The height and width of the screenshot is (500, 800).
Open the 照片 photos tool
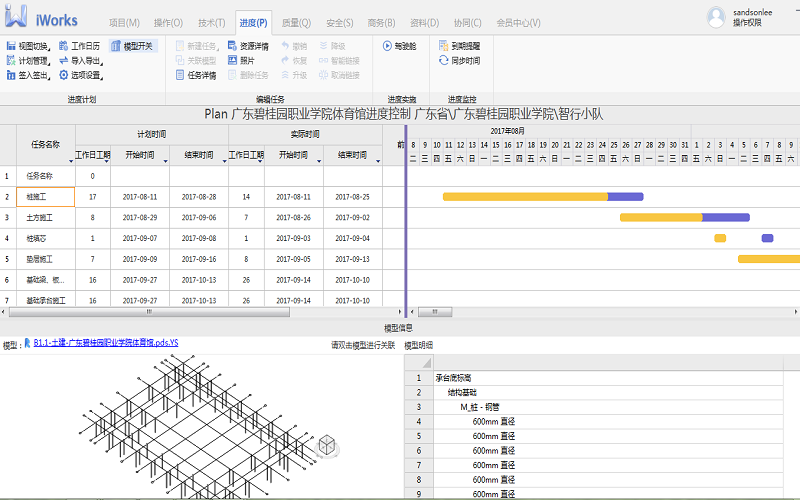pyautogui.click(x=241, y=60)
